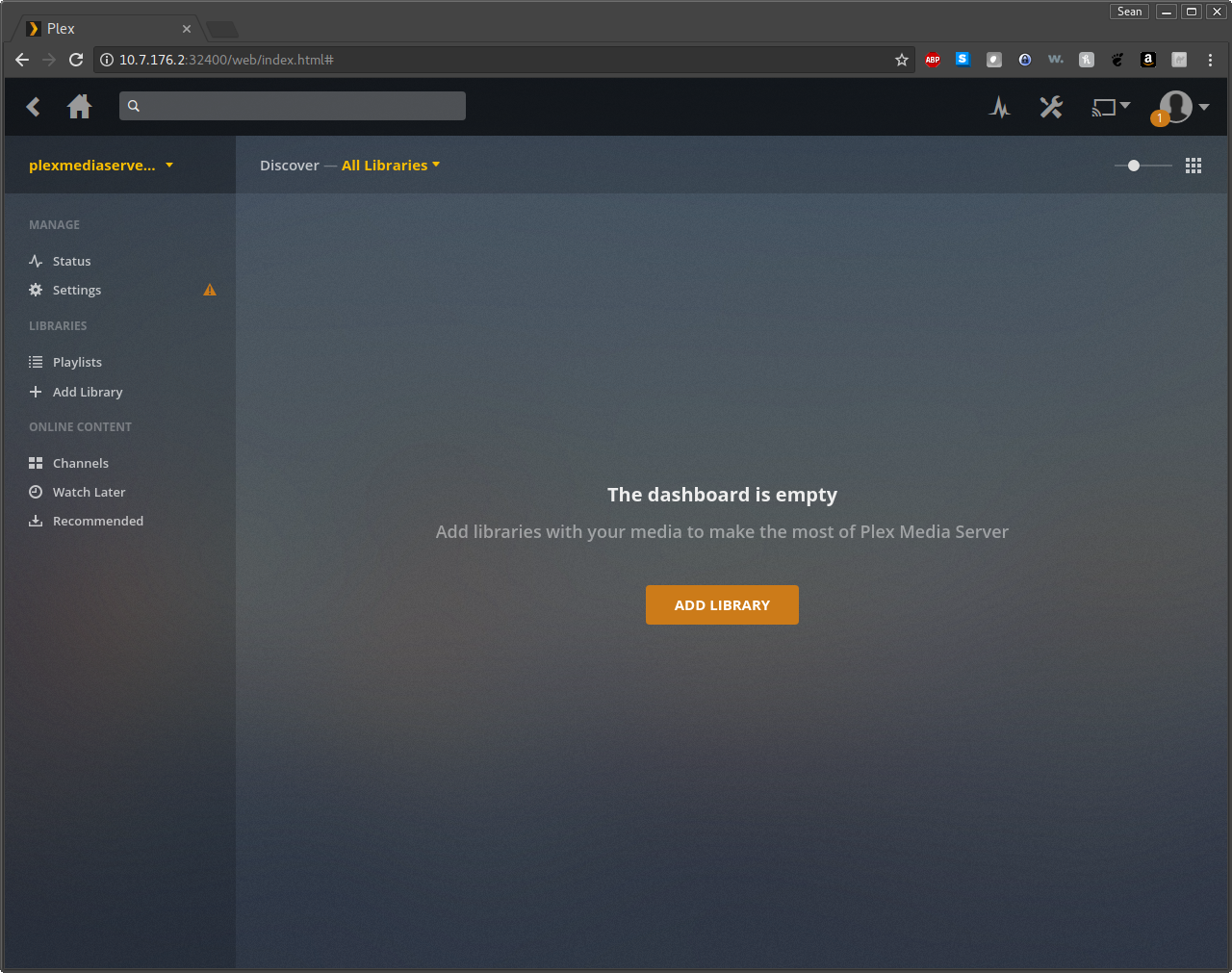The image size is (1232, 973).
Task: Bookmark this page with the star icon
Action: 902,60
